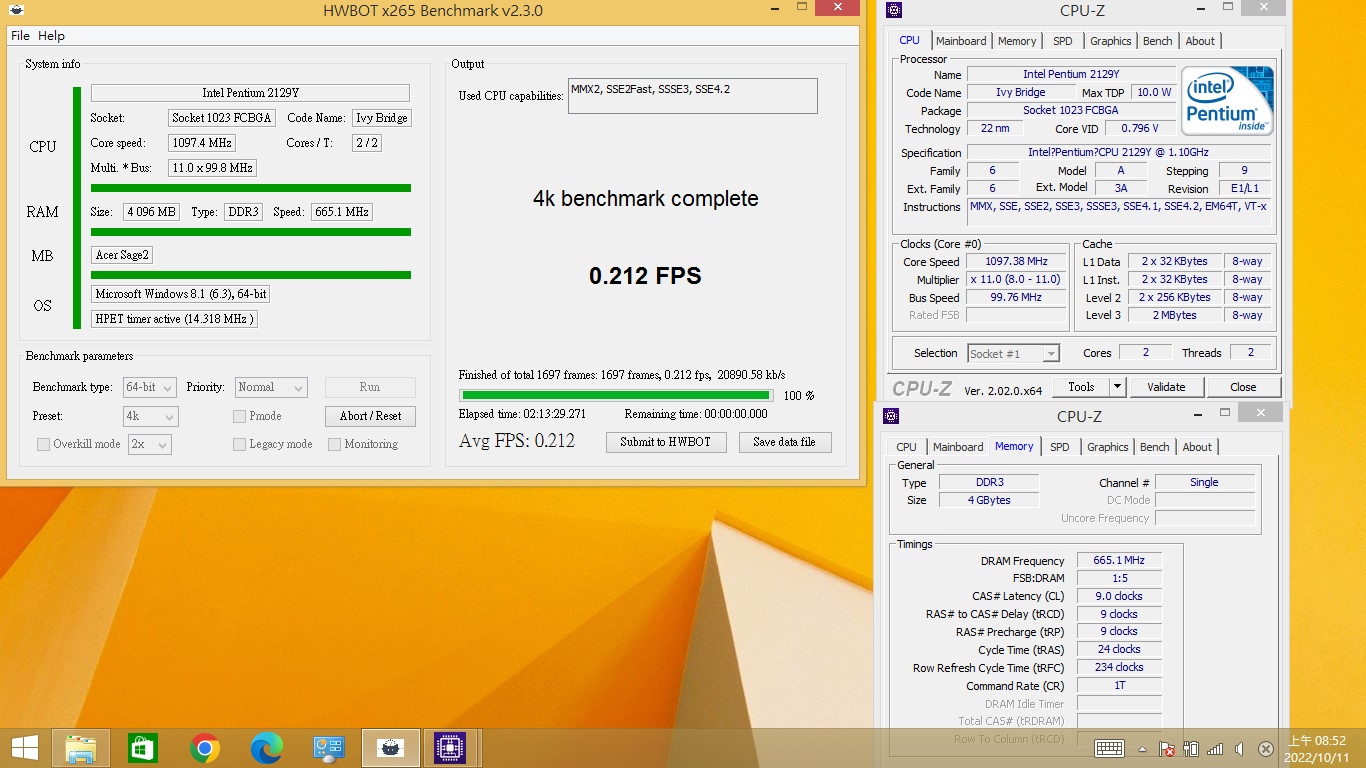Switch to SPD tab in upper CPU-Z
1366x768 pixels.
1063,41
